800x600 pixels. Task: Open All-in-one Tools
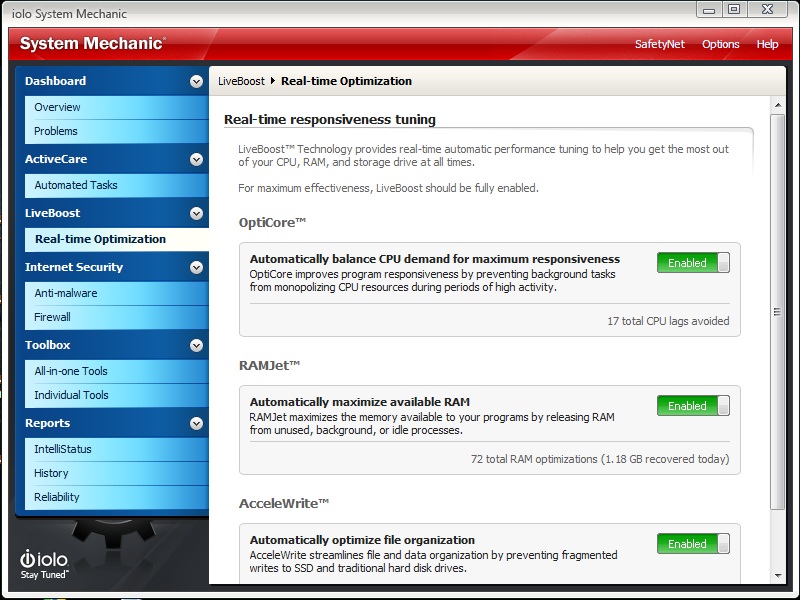117,371
